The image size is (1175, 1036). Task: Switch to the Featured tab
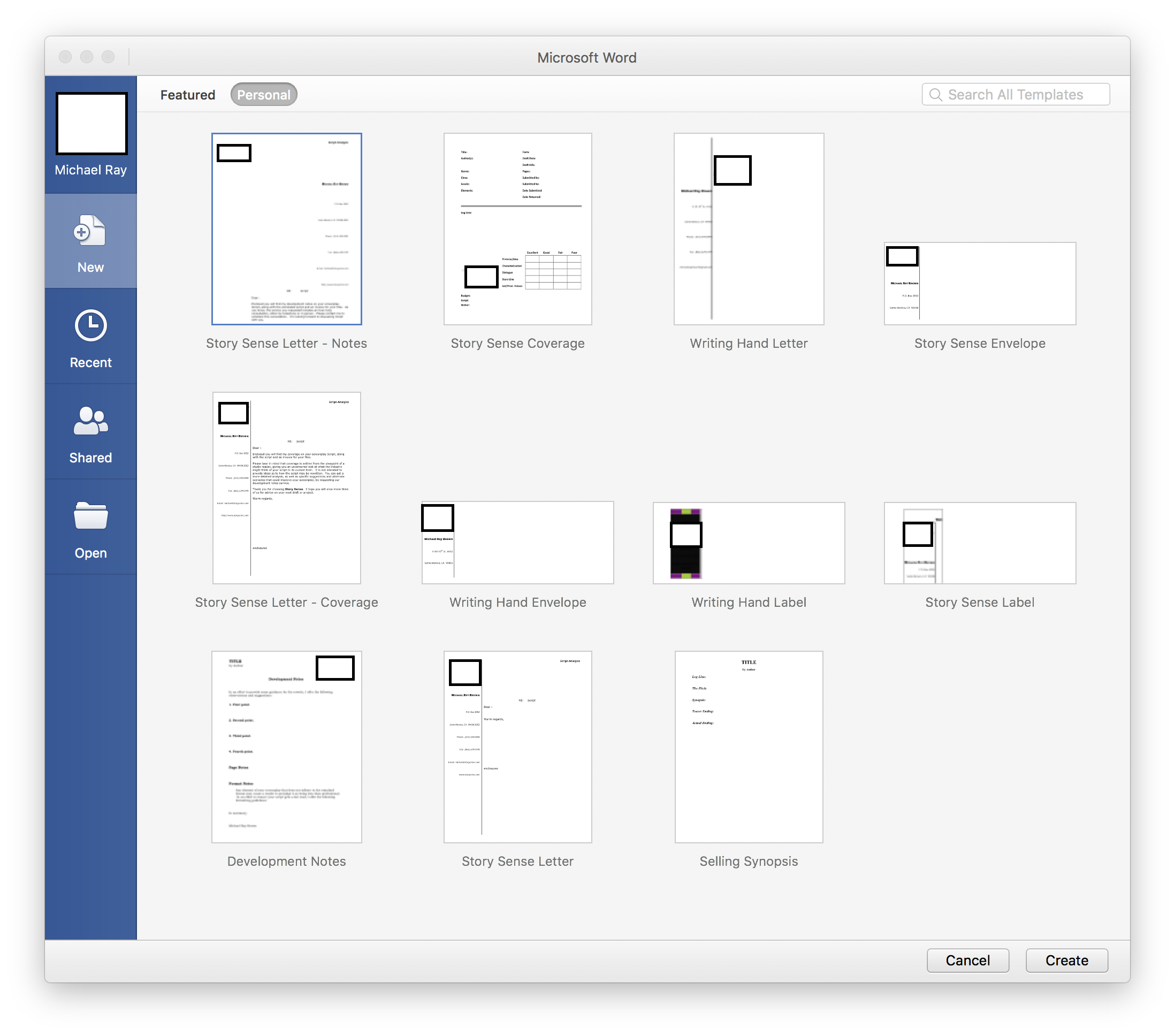pyautogui.click(x=187, y=95)
